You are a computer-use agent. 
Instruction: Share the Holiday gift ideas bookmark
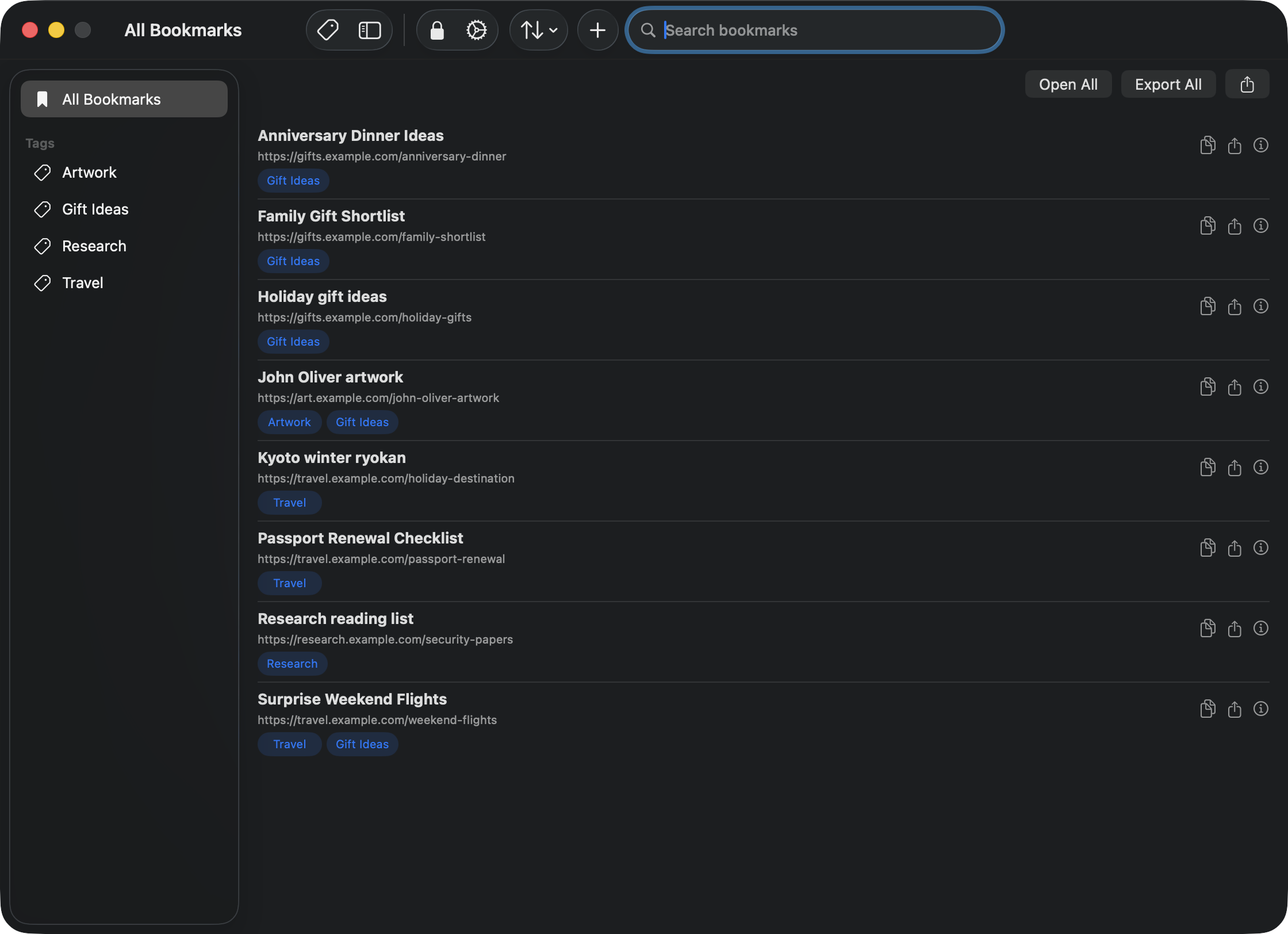[x=1235, y=306]
